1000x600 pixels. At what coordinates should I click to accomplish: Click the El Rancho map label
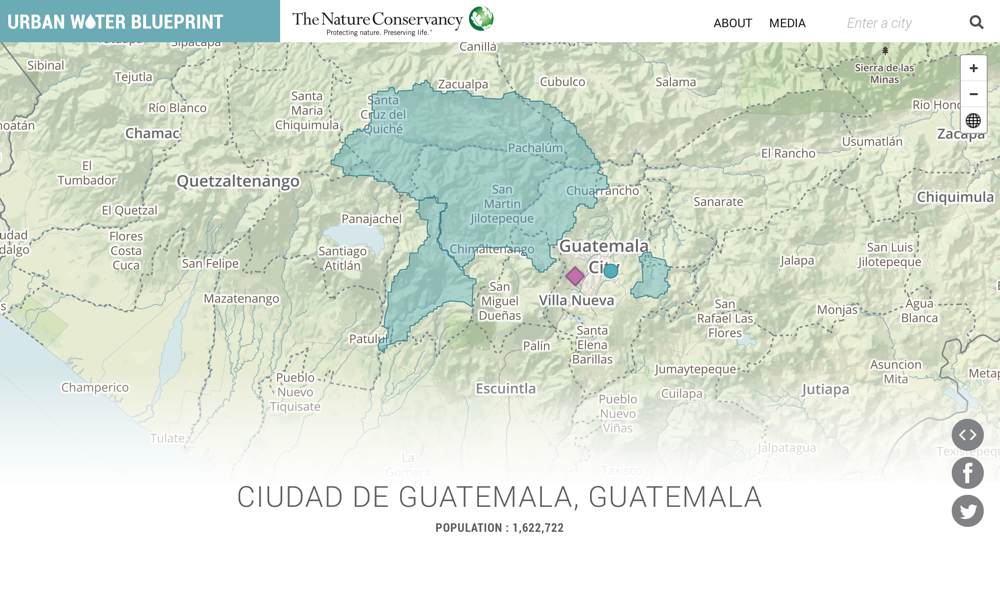[788, 154]
